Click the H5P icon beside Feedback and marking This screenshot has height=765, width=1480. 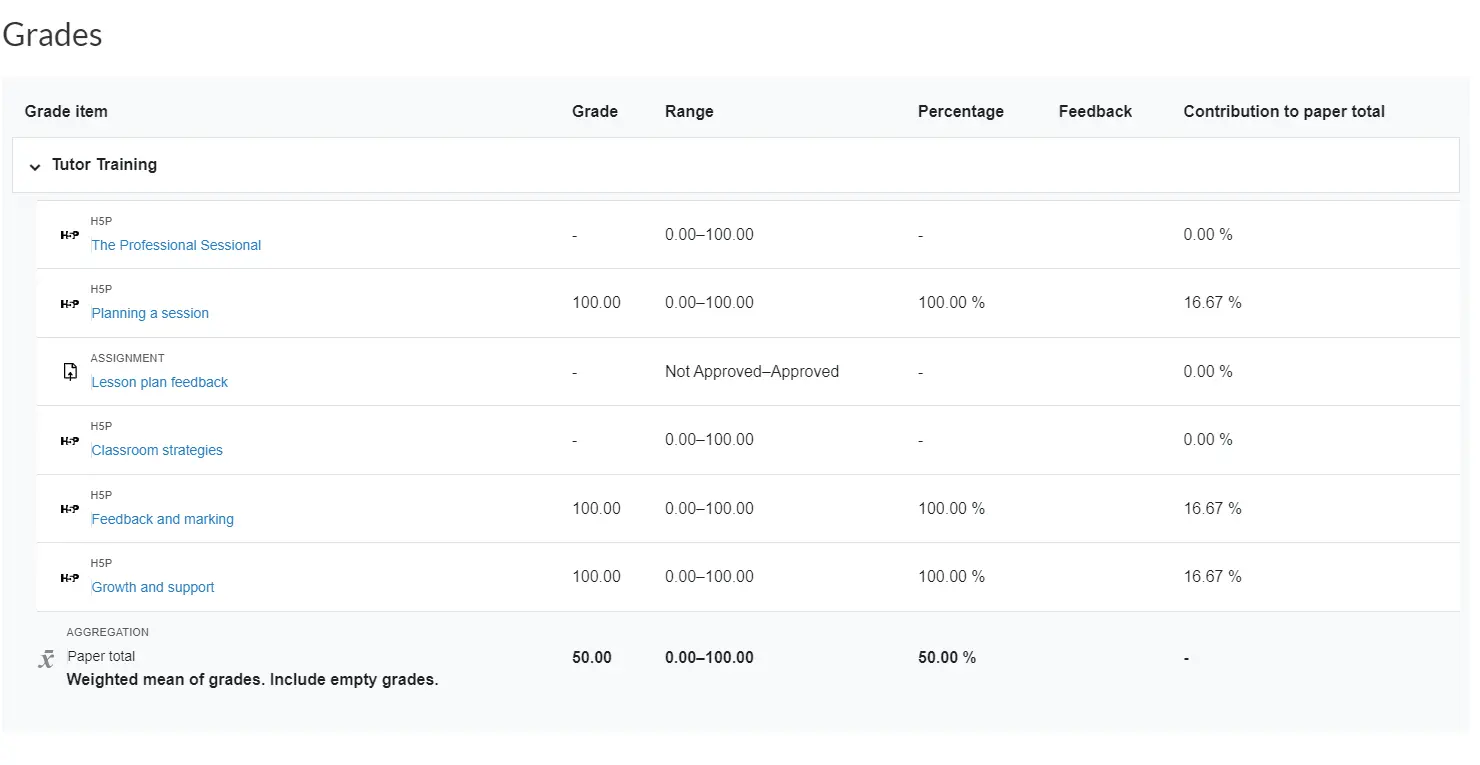pyautogui.click(x=69, y=509)
